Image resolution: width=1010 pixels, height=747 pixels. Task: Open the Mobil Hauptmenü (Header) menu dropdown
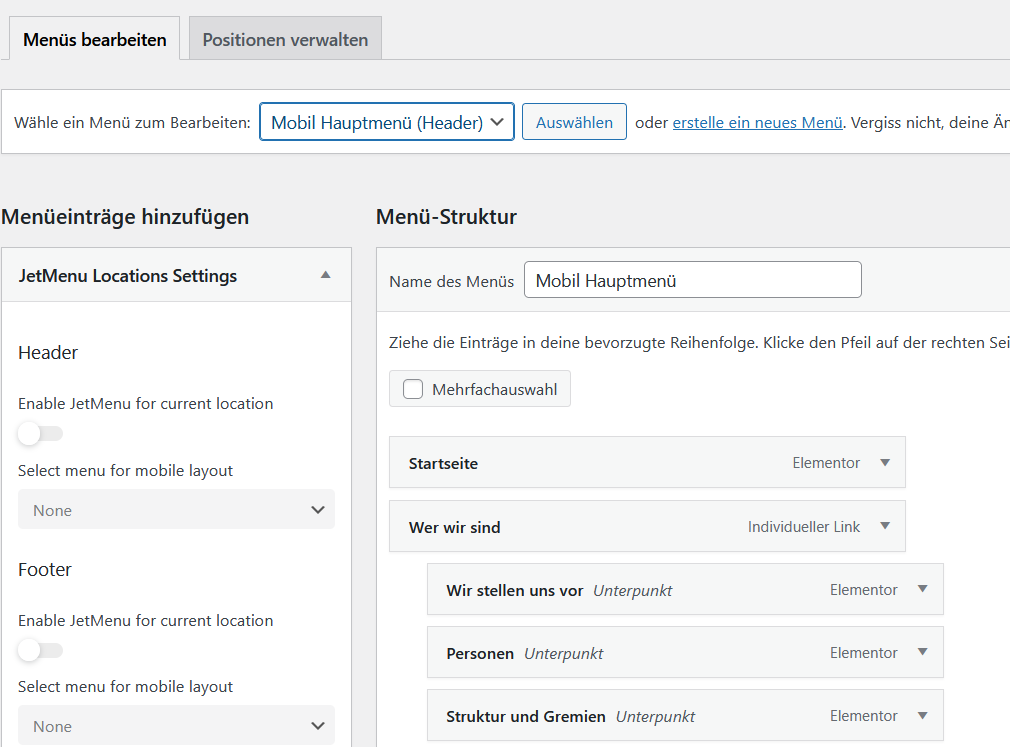(386, 122)
